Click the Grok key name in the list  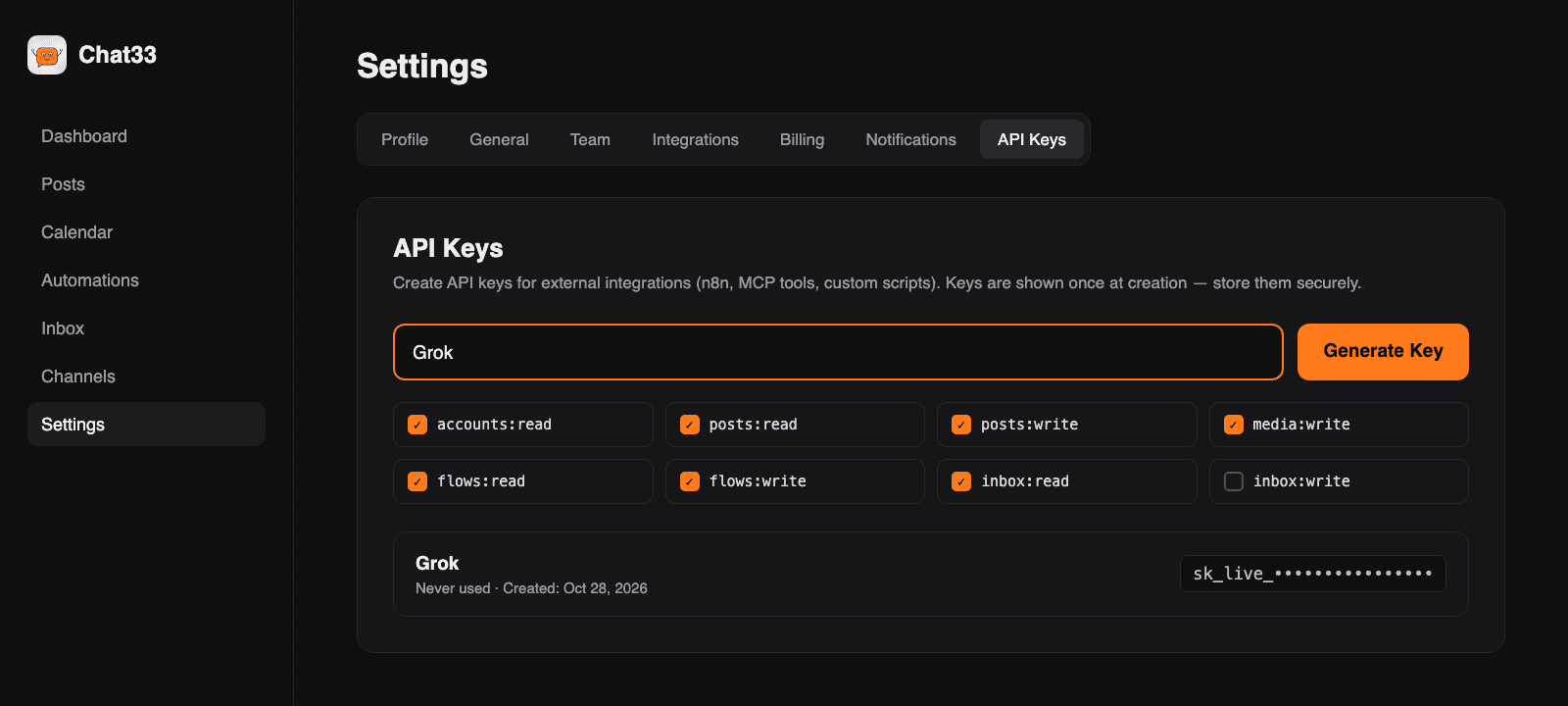(437, 563)
